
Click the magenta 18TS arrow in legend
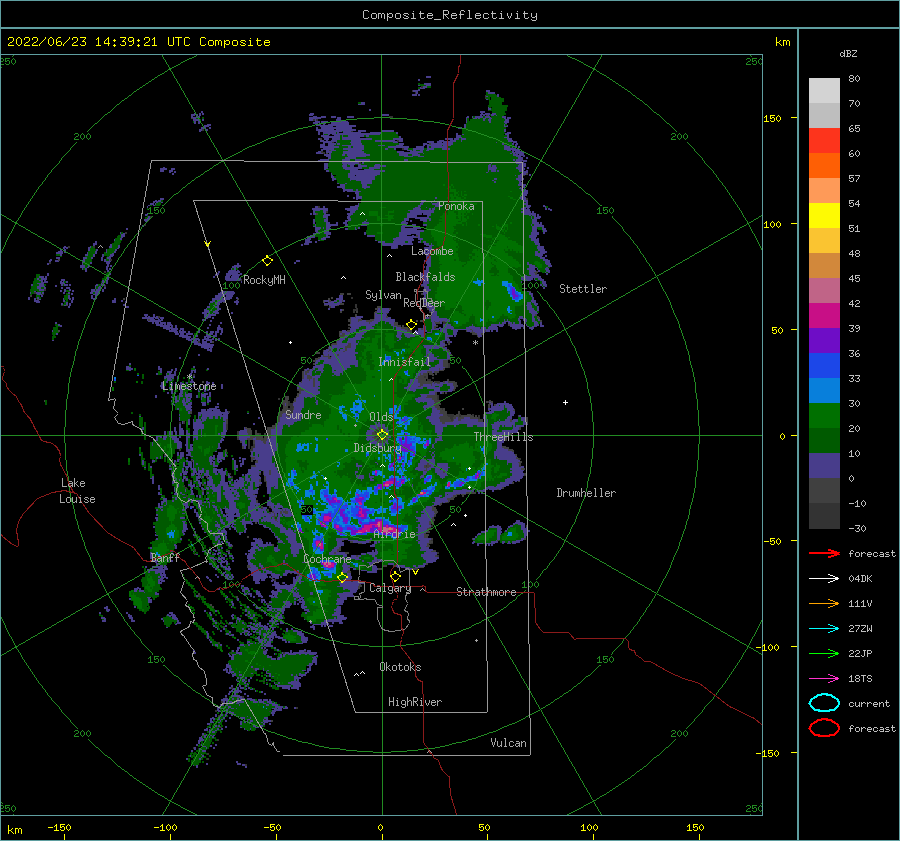824,679
